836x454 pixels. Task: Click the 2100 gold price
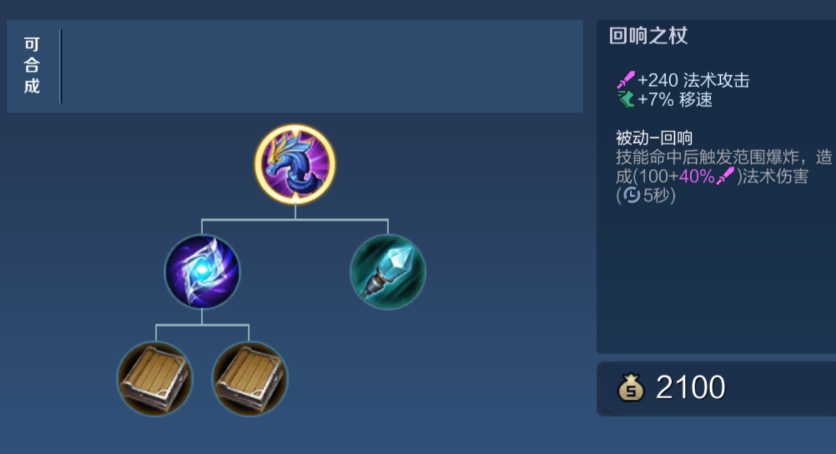coord(690,387)
